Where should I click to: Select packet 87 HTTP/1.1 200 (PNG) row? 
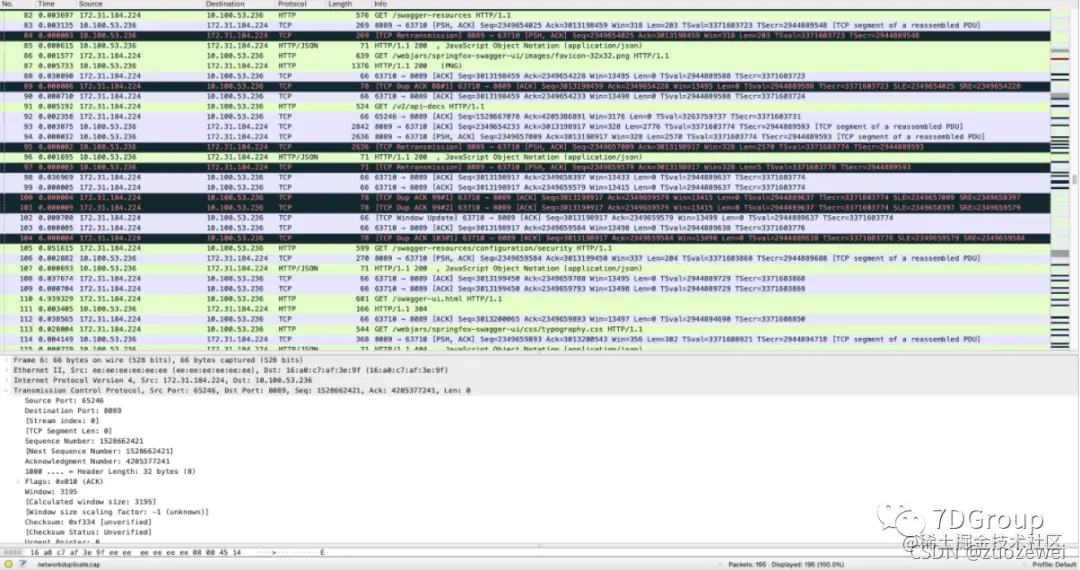525,66
